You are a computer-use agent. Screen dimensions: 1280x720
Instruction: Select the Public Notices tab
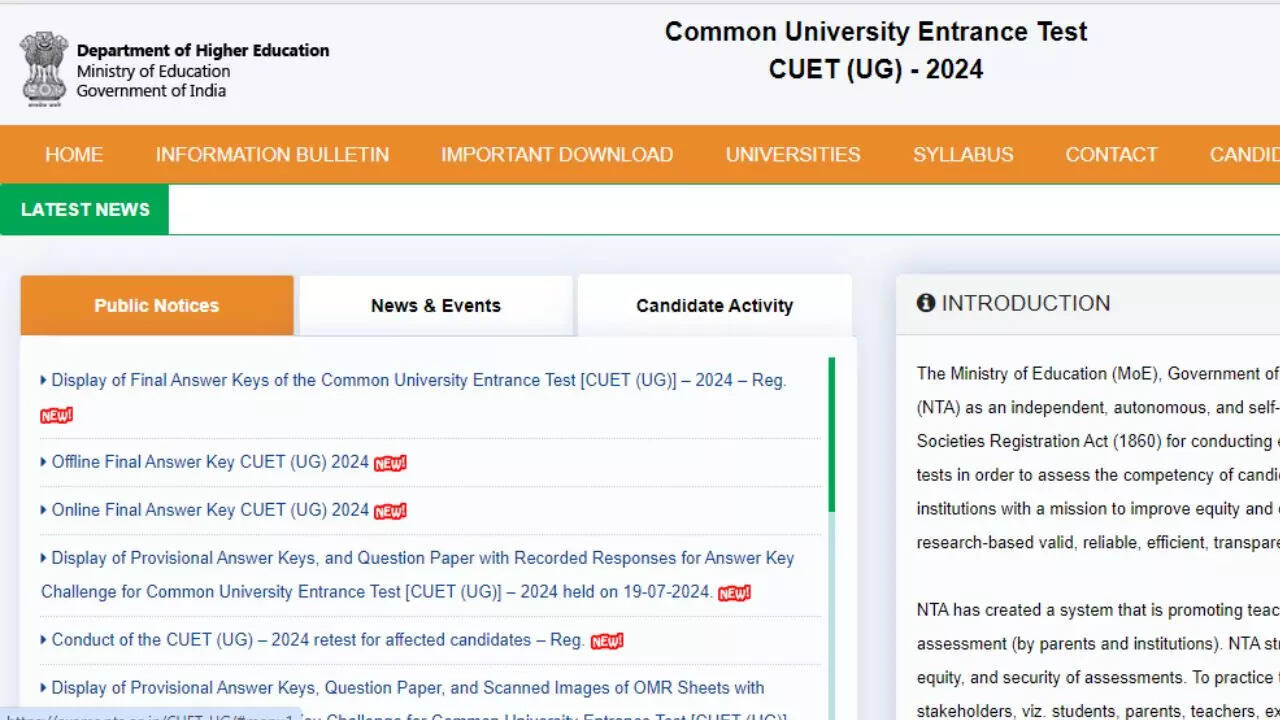coord(157,306)
